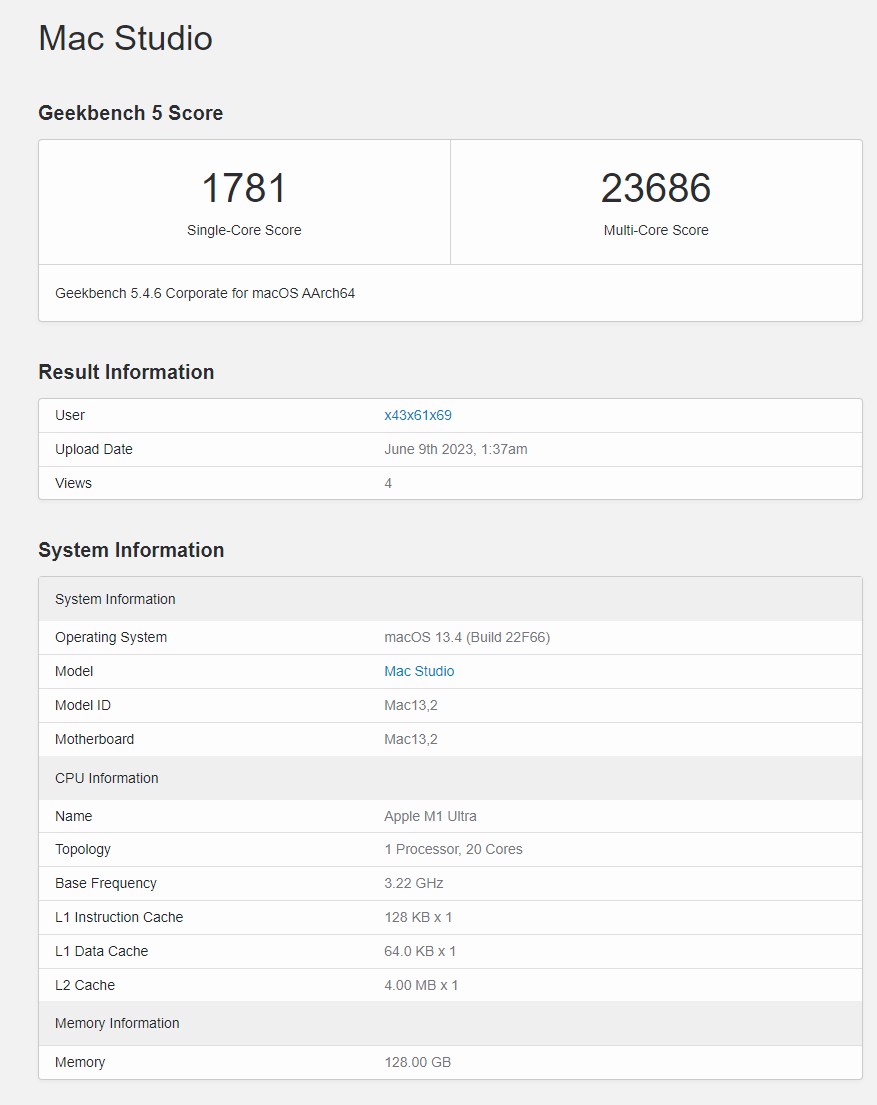
Task: Open user profile link x43x61x69
Action: point(417,415)
